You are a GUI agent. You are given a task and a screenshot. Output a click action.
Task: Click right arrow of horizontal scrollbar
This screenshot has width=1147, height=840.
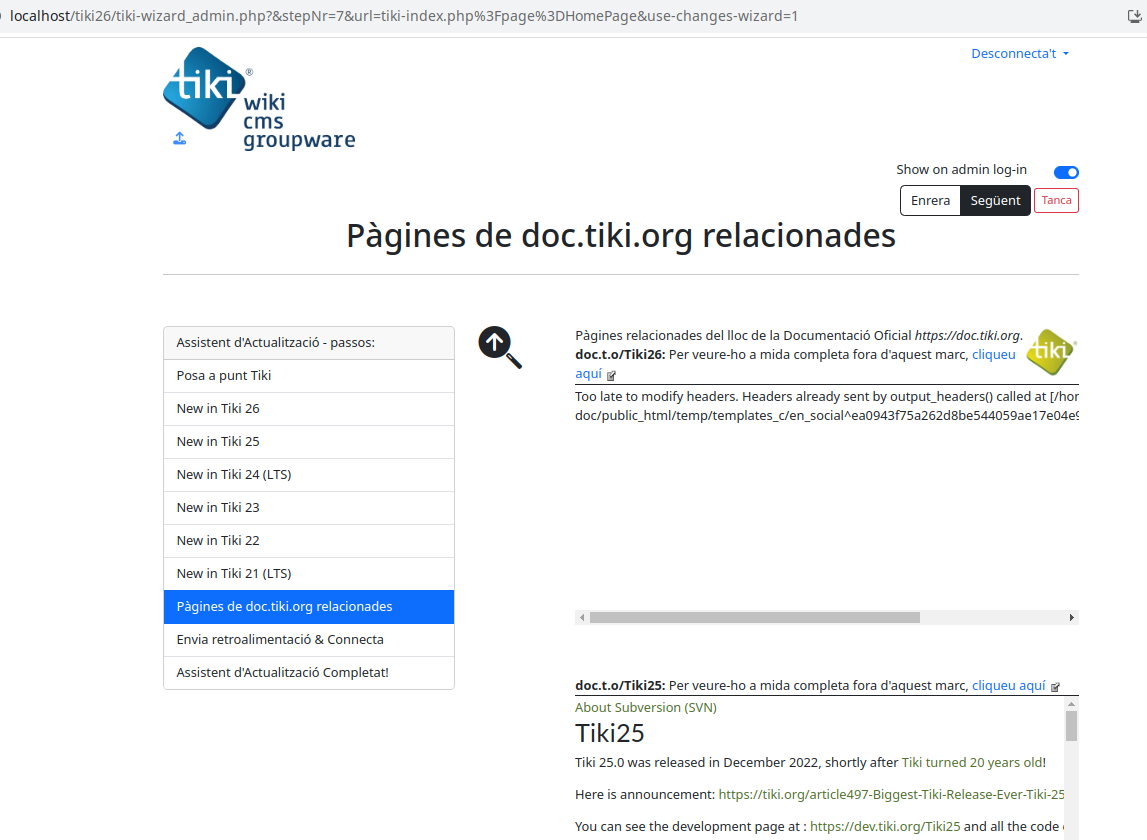[x=1072, y=618]
